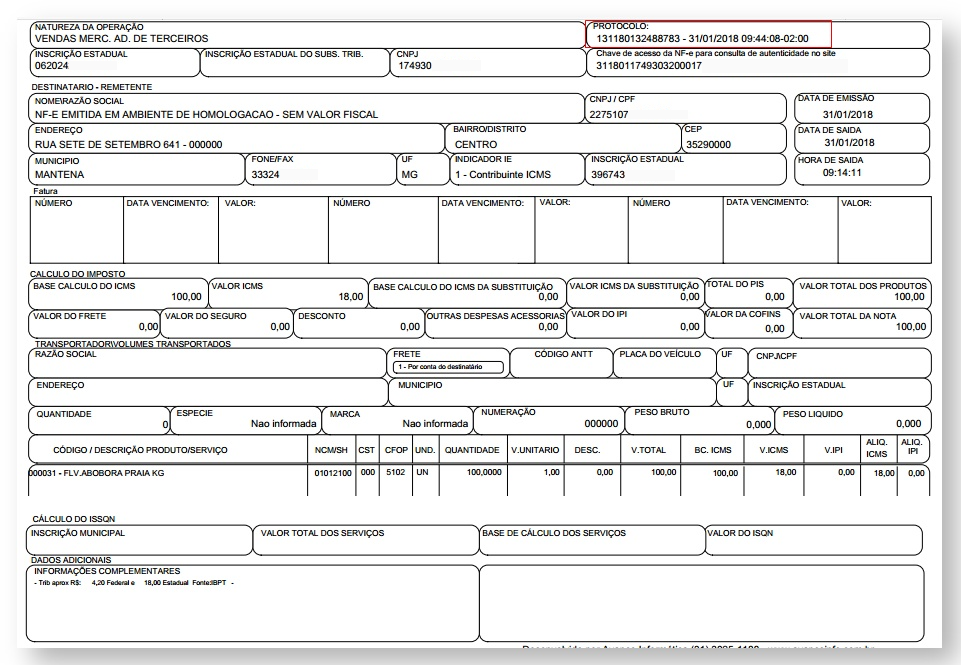Viewport: 961px width, 665px height.
Task: Click 'NF-E EMITIDA EM AMBIENTE DE HOMOLOGACAO' recipient name
Action: (x=207, y=115)
